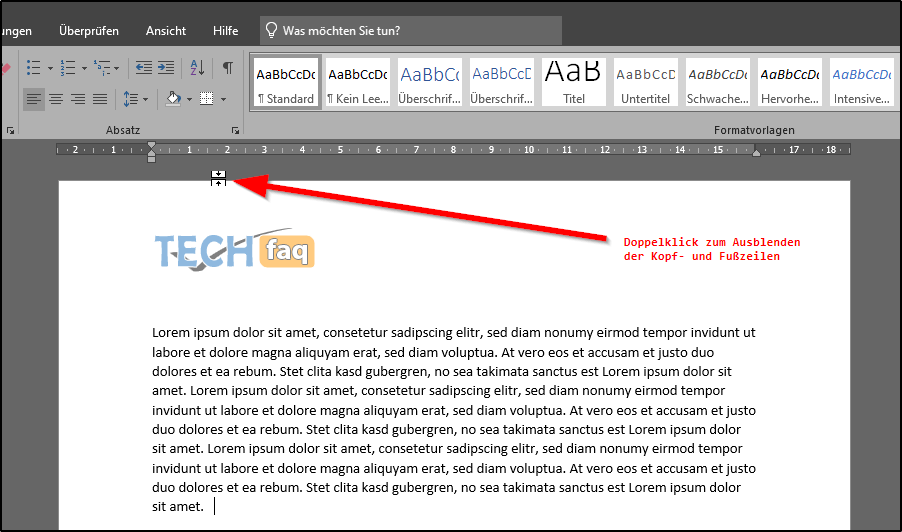This screenshot has height=532, width=902.
Task: Apply the 'Intensive...' emphasis style
Action: point(862,82)
